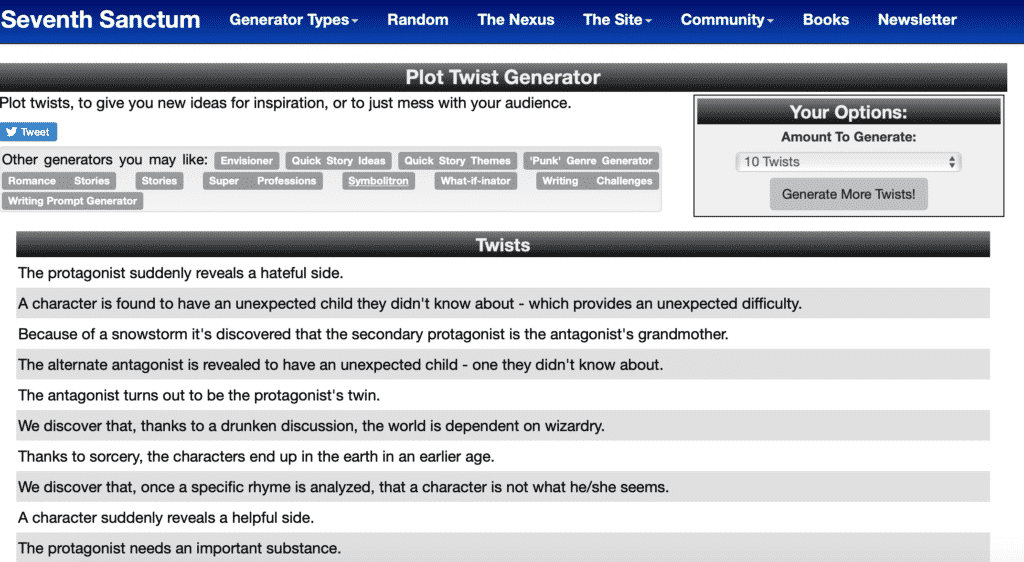The height and width of the screenshot is (562, 1024).
Task: Click Generate More Twists! button
Action: [848, 194]
